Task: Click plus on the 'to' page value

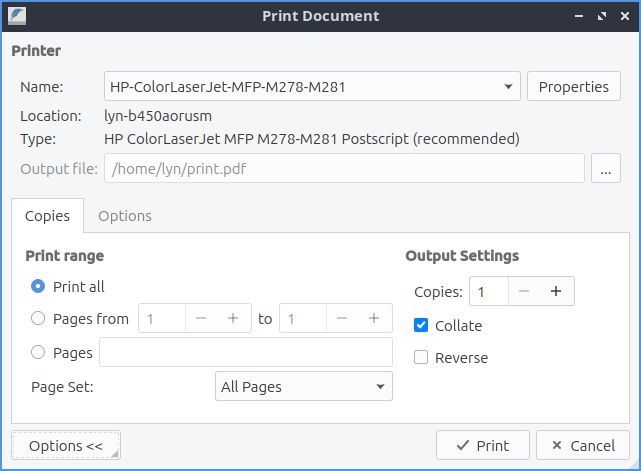Action: [x=375, y=319]
